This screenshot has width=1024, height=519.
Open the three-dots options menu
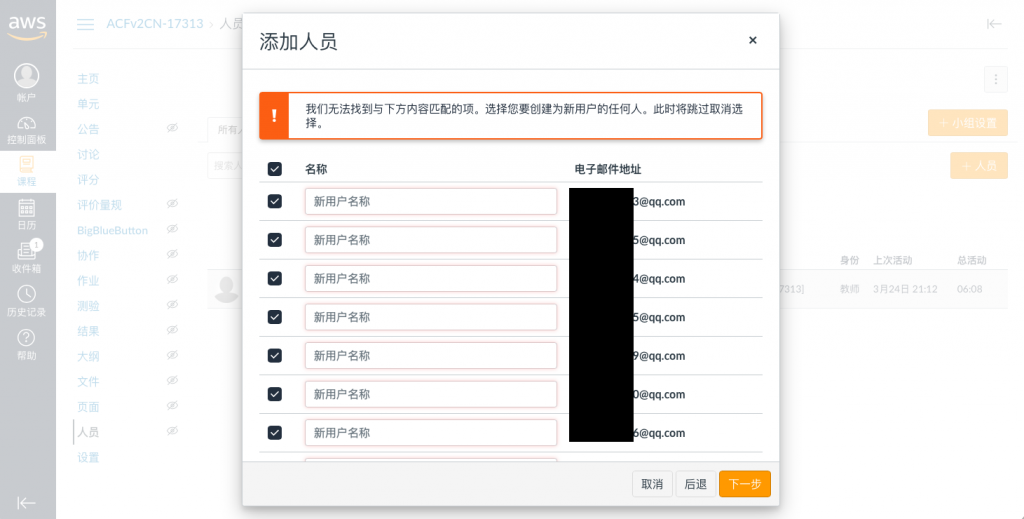pos(995,79)
